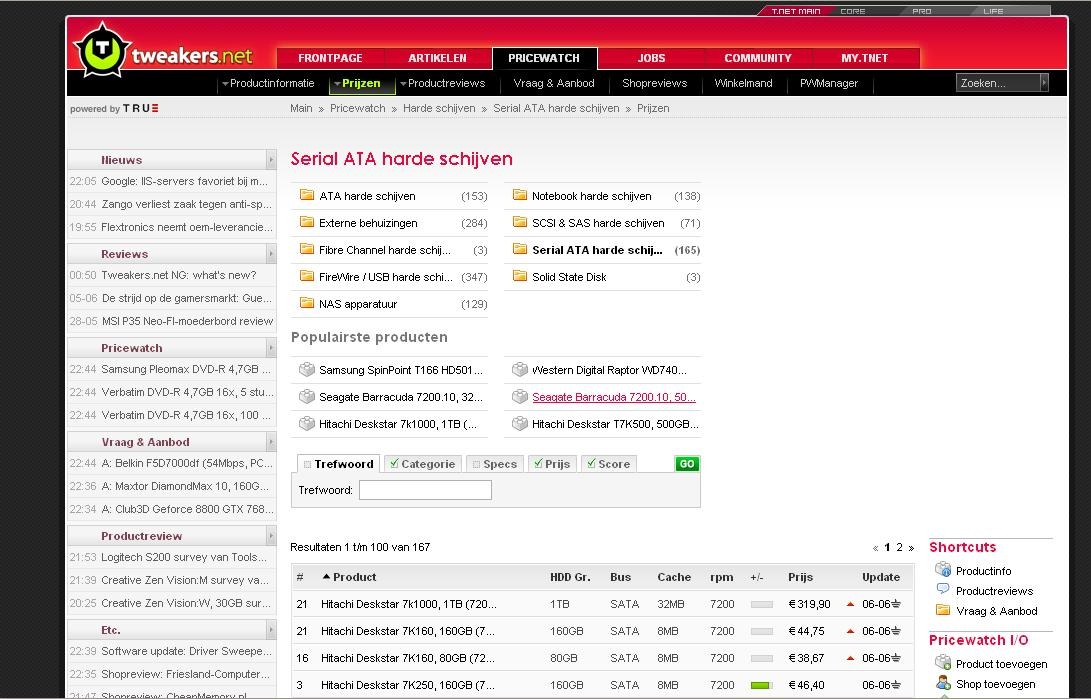
Task: Open the Winkelmand link
Action: 743,83
